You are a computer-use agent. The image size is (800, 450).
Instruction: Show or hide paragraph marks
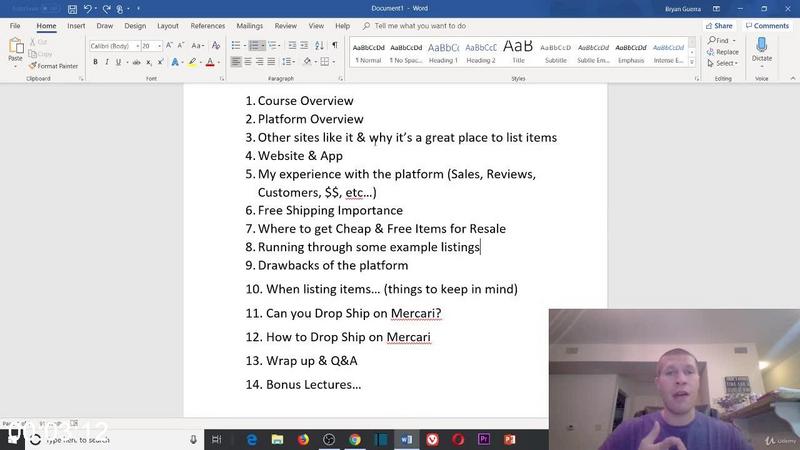coord(335,45)
